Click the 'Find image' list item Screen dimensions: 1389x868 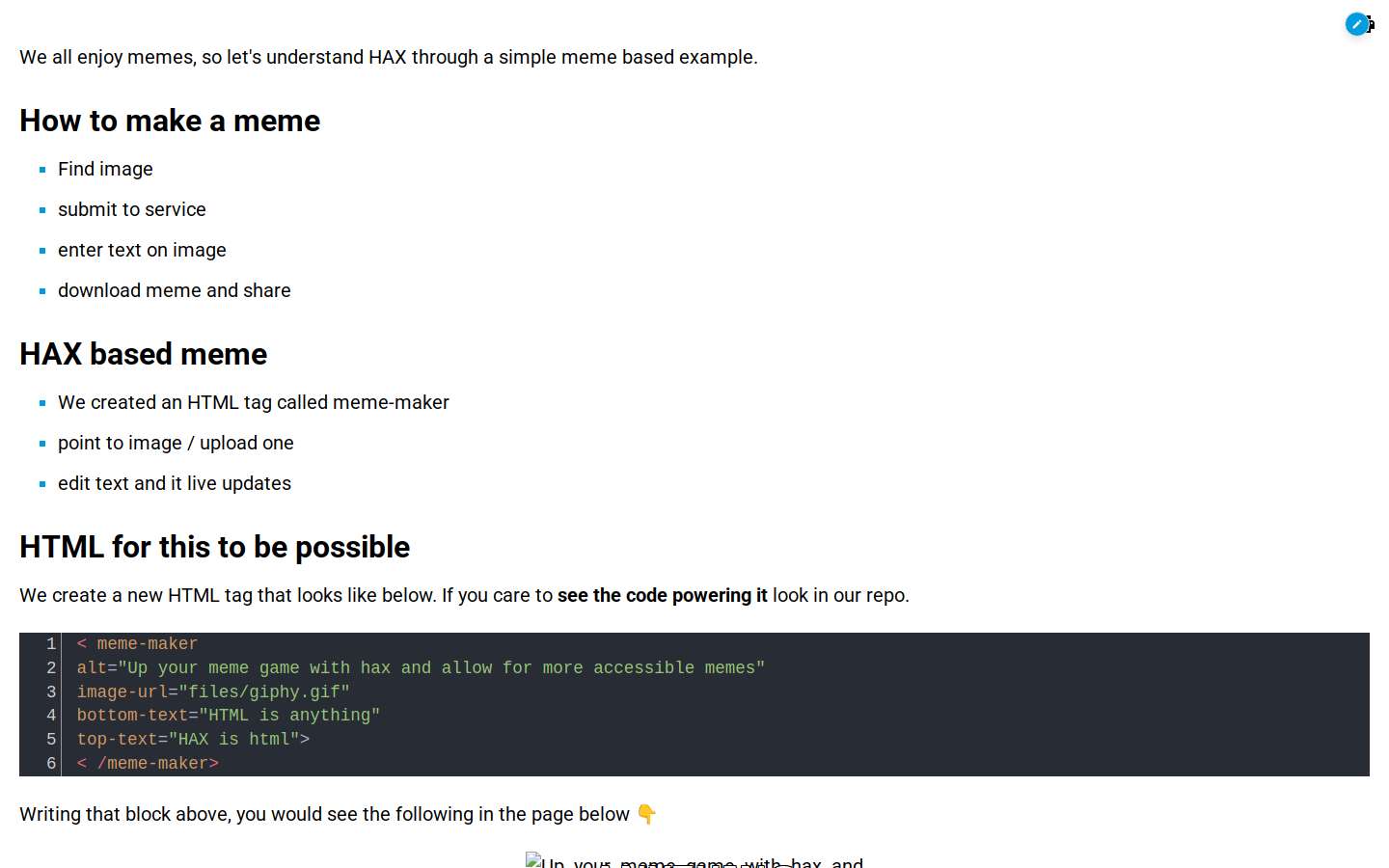pos(105,169)
